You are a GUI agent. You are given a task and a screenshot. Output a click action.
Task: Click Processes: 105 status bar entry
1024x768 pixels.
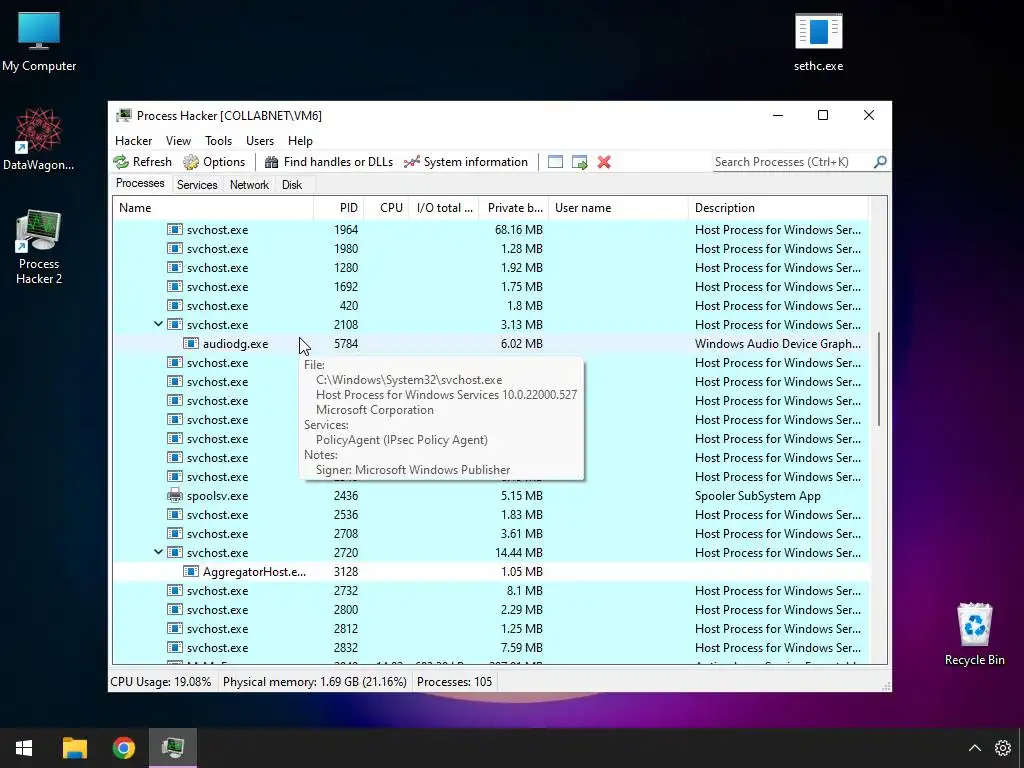click(455, 682)
